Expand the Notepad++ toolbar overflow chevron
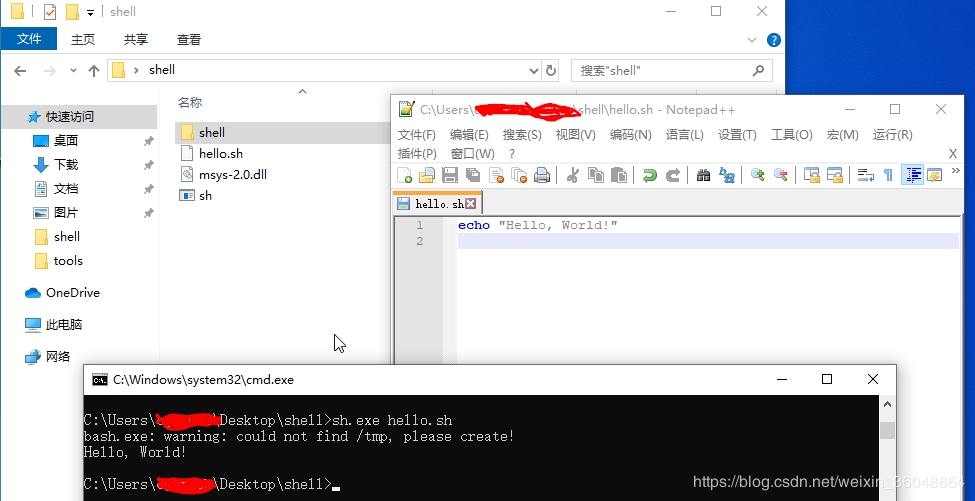Image resolution: width=975 pixels, height=501 pixels. click(x=956, y=171)
